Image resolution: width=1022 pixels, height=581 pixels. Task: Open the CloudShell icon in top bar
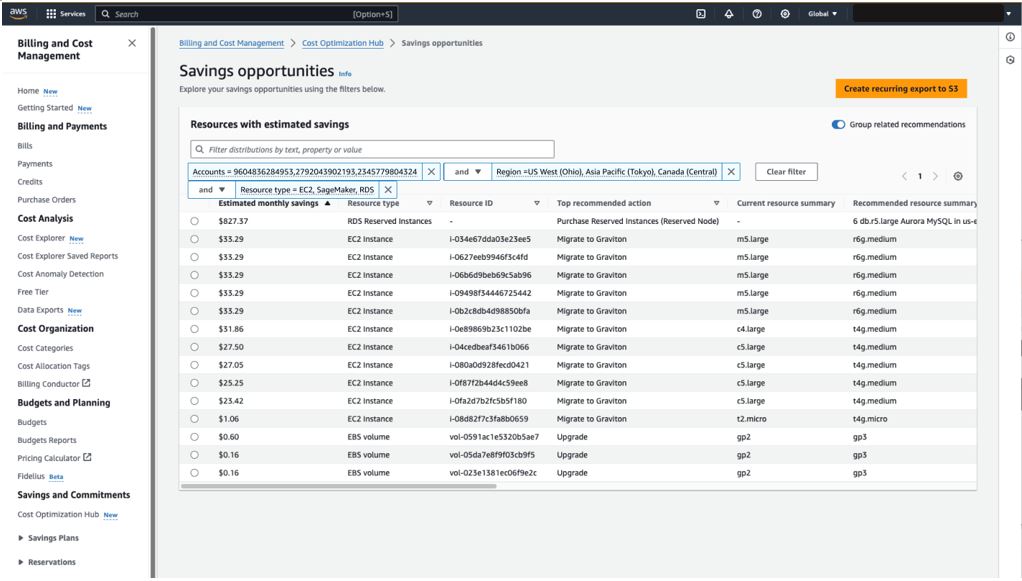[x=701, y=14]
